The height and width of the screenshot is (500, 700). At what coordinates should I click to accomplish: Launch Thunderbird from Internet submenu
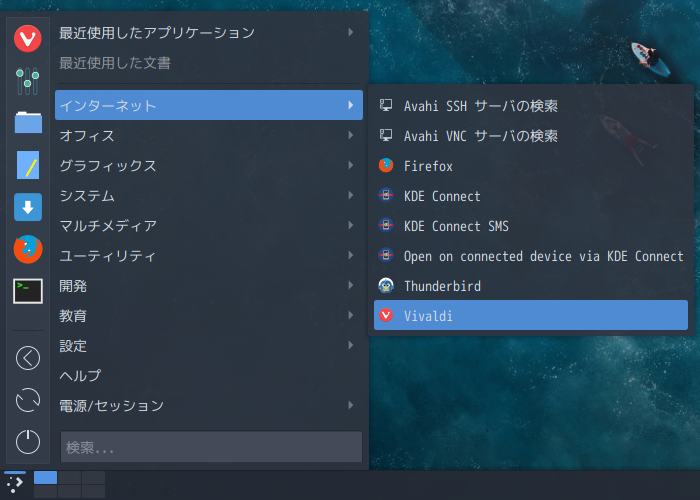(x=531, y=285)
